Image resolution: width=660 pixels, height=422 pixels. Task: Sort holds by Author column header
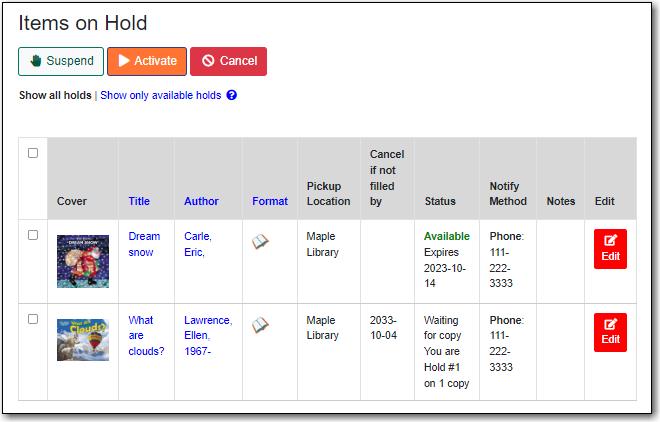[x=201, y=201]
